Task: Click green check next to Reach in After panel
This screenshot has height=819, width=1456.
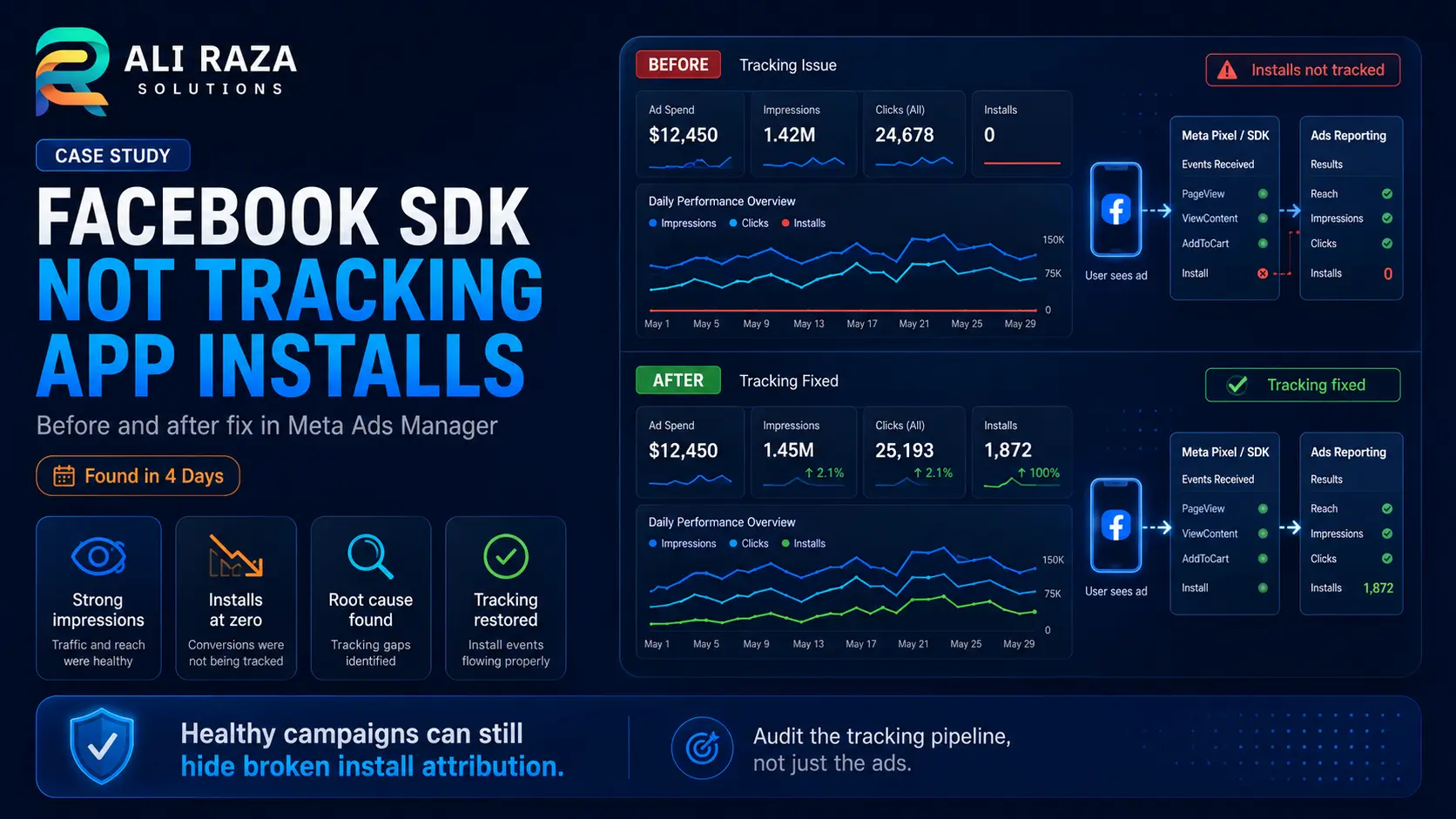Action: [x=1387, y=509]
